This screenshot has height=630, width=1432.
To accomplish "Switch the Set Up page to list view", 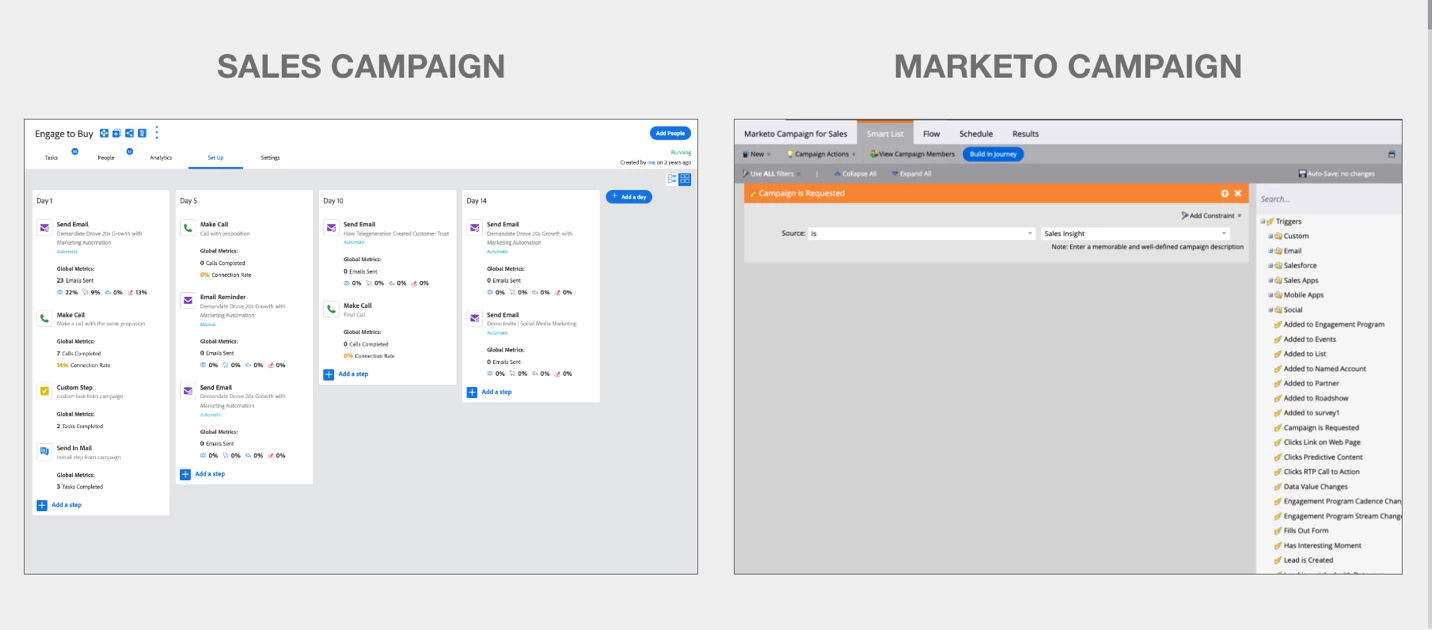I will click(x=672, y=179).
